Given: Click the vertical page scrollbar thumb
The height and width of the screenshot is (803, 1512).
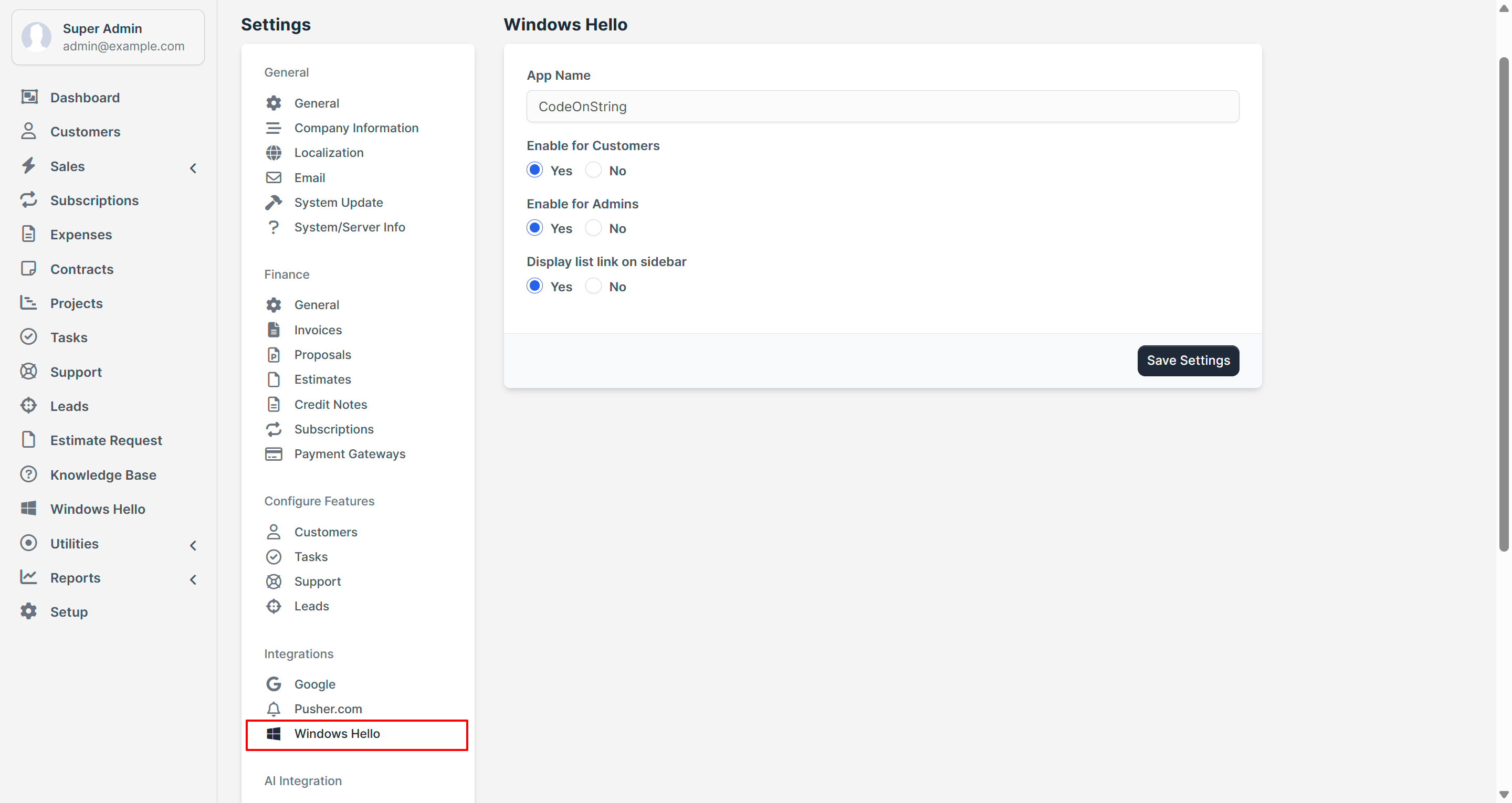Looking at the screenshot, I should point(1504,304).
